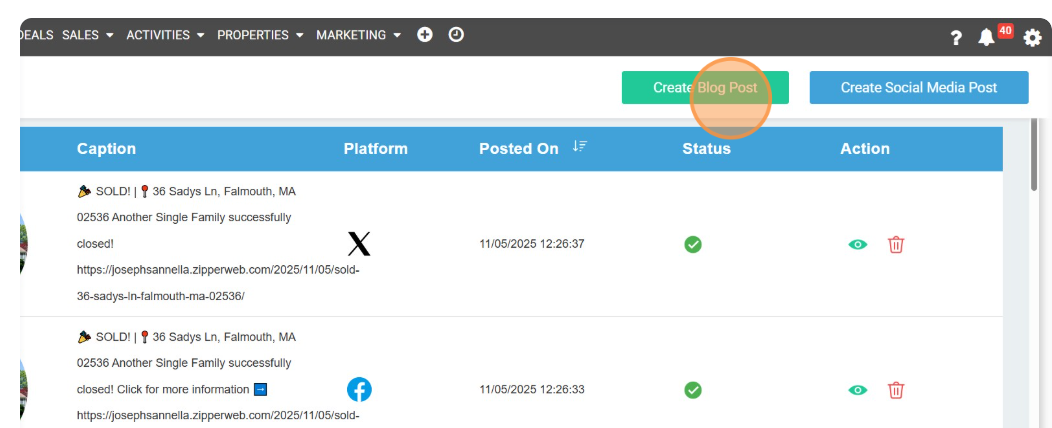Expand the Activities dropdown menu
Viewport: 1052px width, 428px height.
tap(165, 35)
